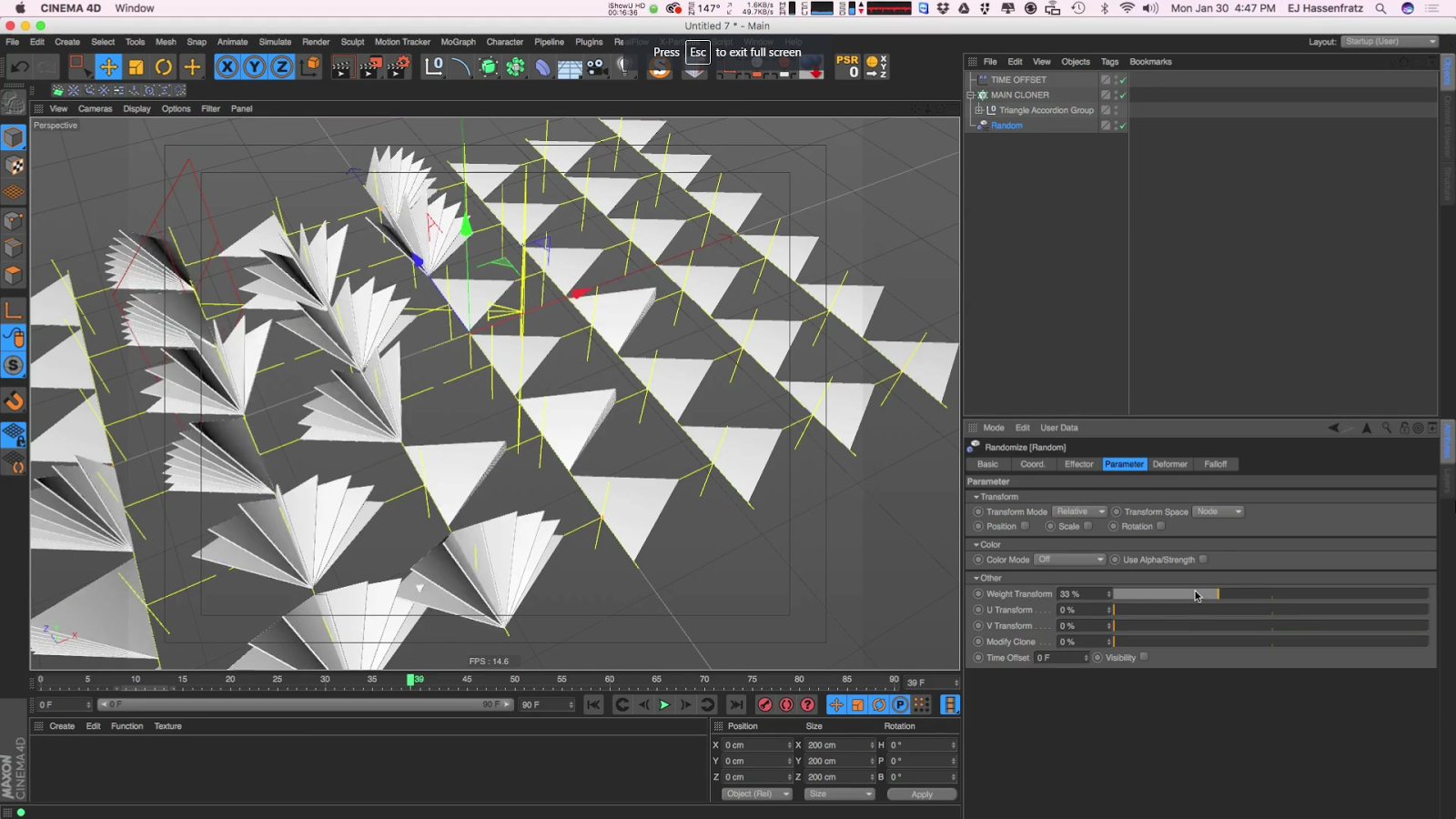Open the Color Mode Off dropdown
Viewport: 1456px width, 819px height.
1069,560
